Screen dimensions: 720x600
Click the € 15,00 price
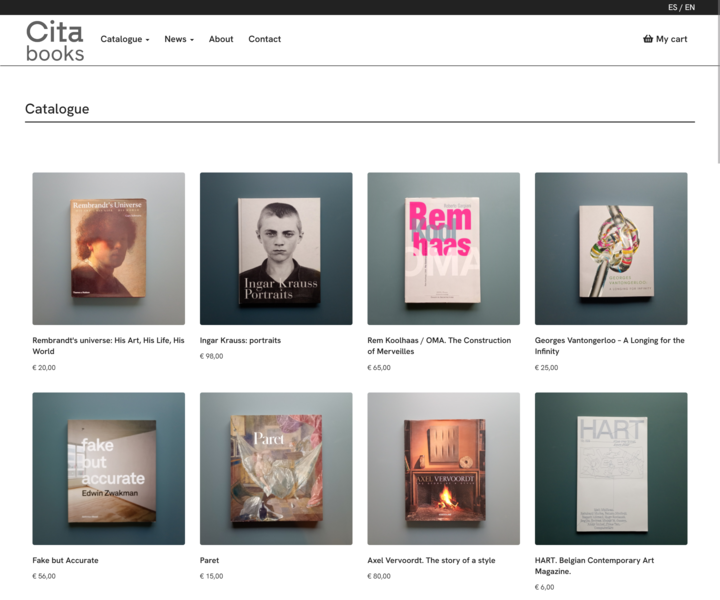point(211,576)
